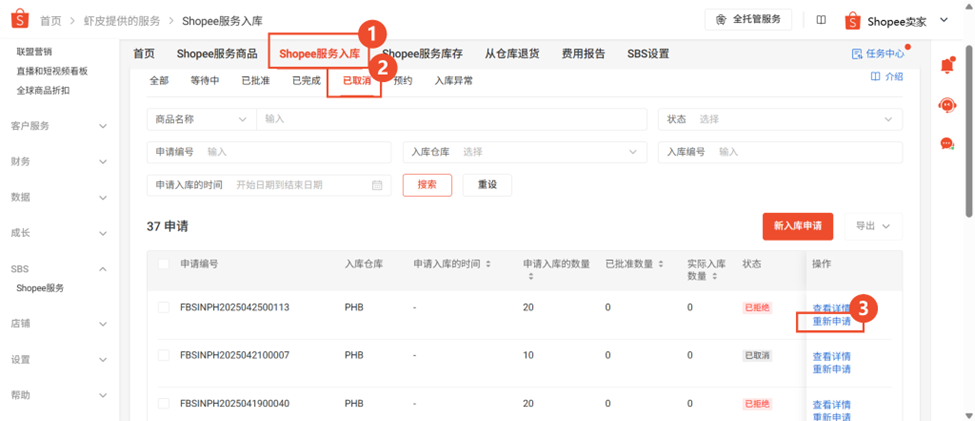Open the 状态 select dropdown
The image size is (975, 421).
780,119
